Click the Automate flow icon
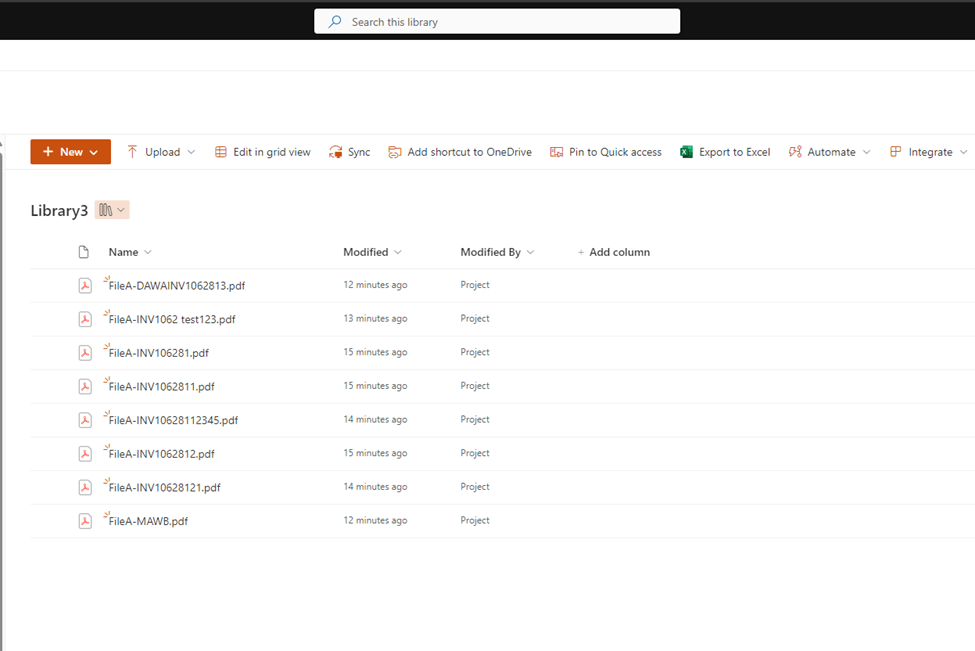 (795, 152)
